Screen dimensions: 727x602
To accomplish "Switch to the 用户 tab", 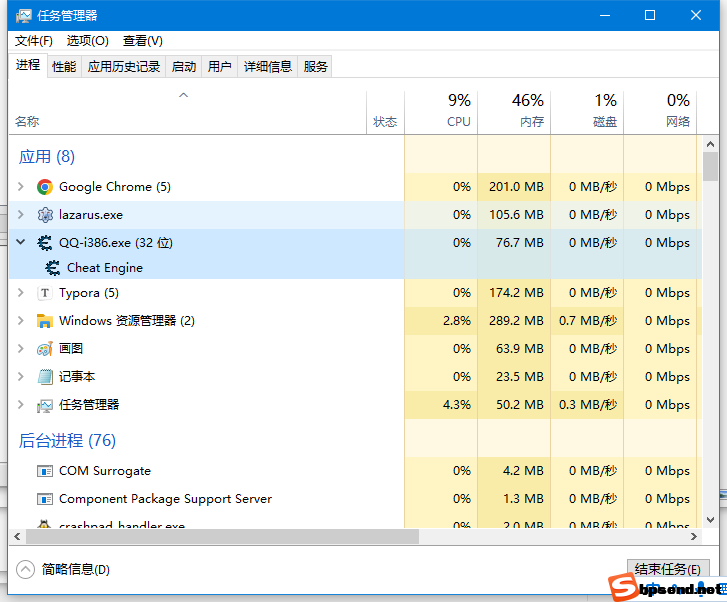I will click(219, 67).
